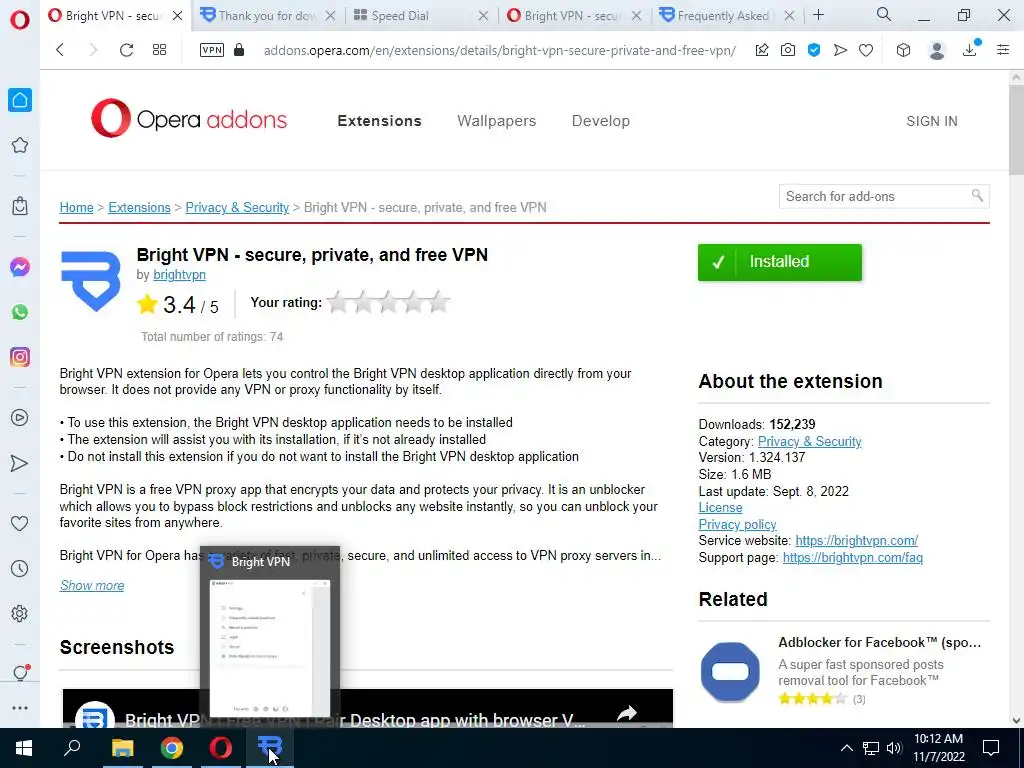Click the address bar URL
Image resolution: width=1024 pixels, height=768 pixels.
500,50
